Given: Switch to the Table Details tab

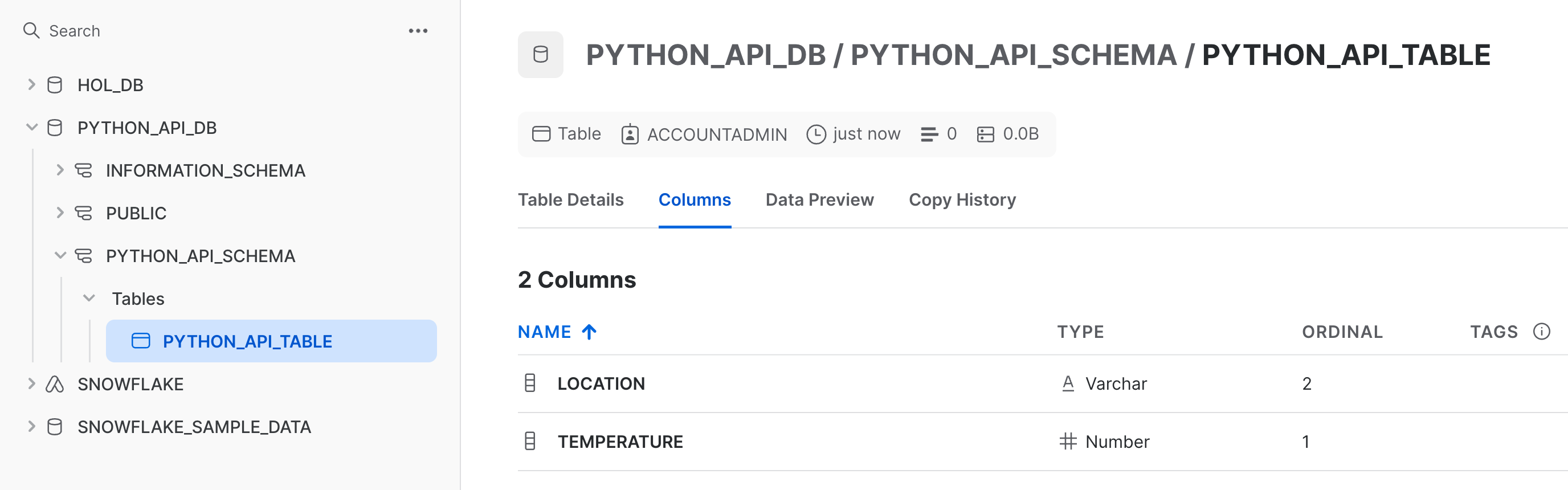Looking at the screenshot, I should tap(570, 199).
